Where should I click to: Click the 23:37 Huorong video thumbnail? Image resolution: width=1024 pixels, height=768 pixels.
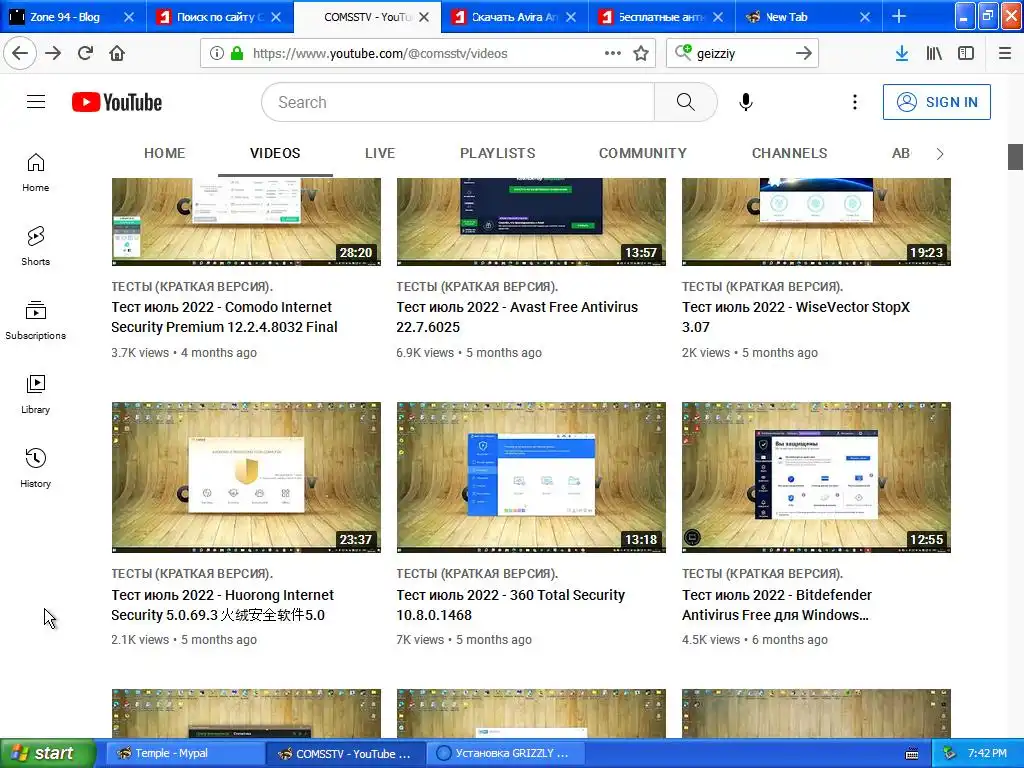point(246,477)
